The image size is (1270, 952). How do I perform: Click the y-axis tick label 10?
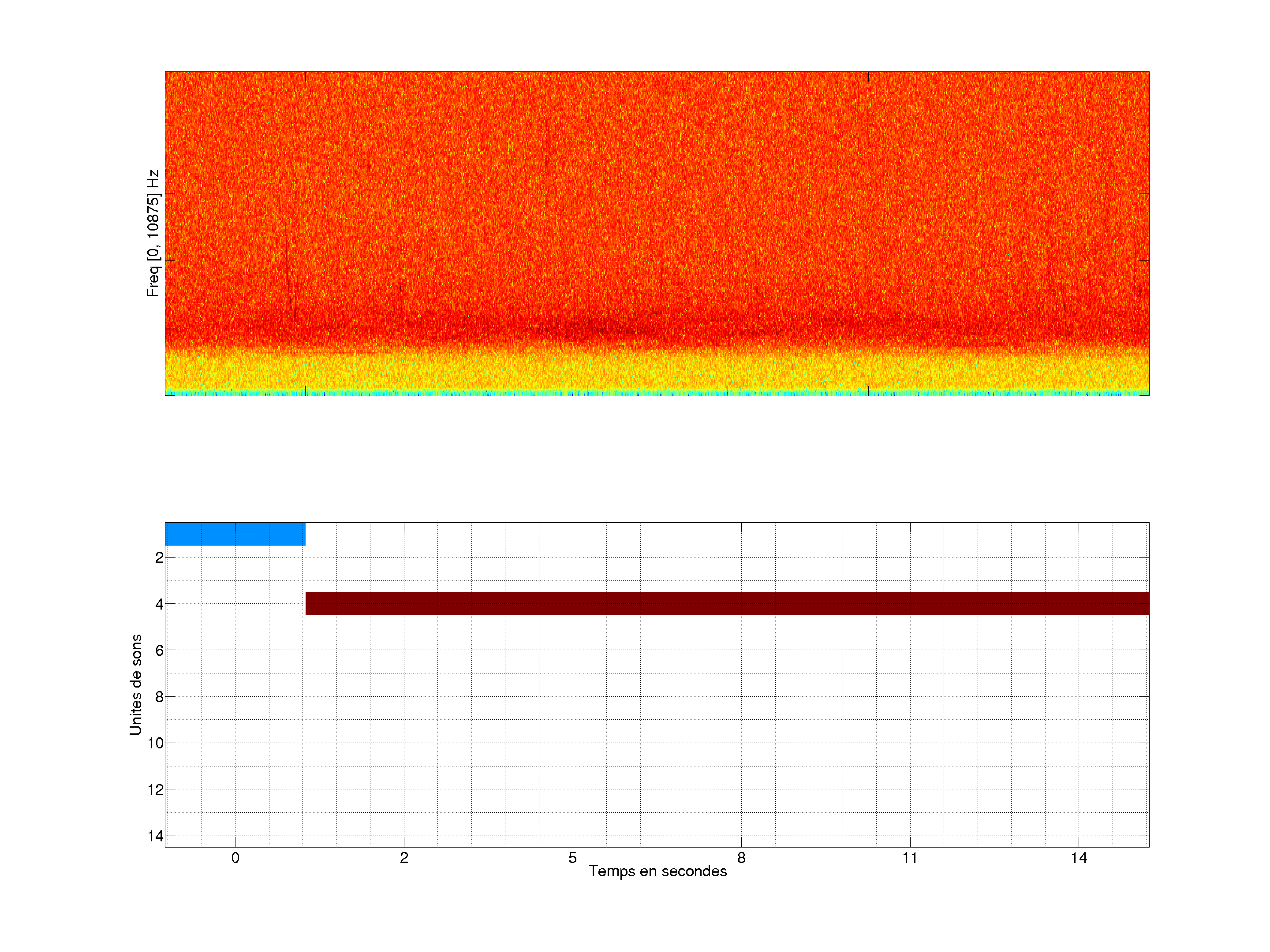click(156, 743)
